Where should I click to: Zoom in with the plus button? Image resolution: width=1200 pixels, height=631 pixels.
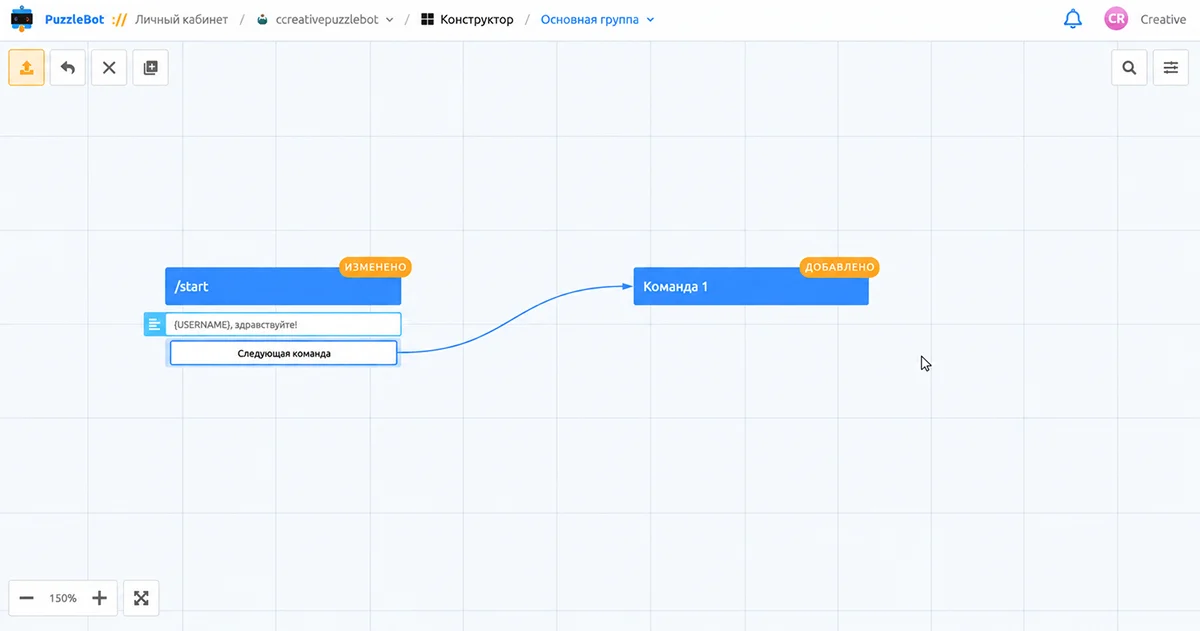(x=99, y=598)
